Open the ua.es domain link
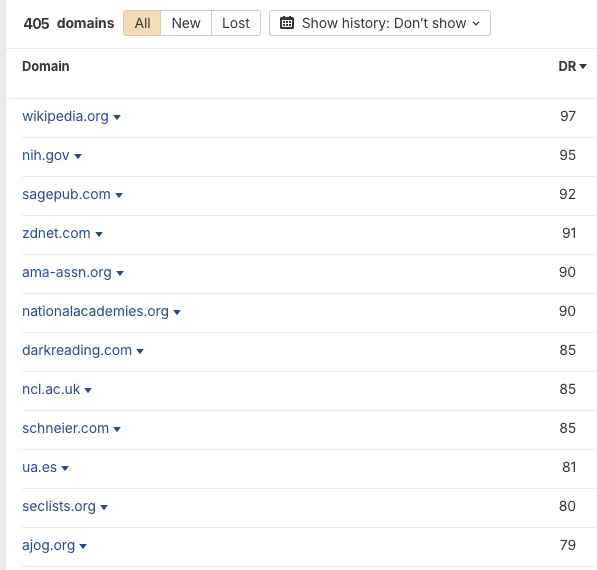This screenshot has height=570, width=597. point(39,467)
